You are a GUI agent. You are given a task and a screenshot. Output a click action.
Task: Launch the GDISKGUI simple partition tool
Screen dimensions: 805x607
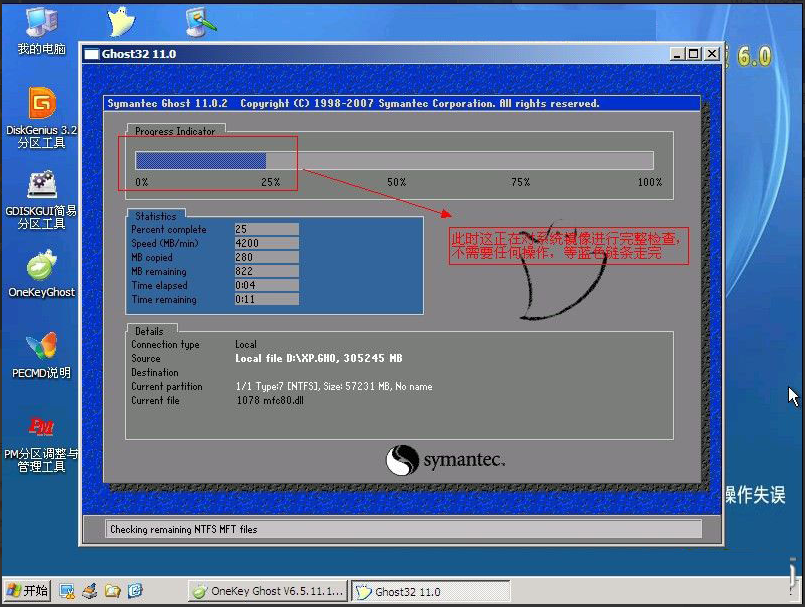[x=41, y=186]
